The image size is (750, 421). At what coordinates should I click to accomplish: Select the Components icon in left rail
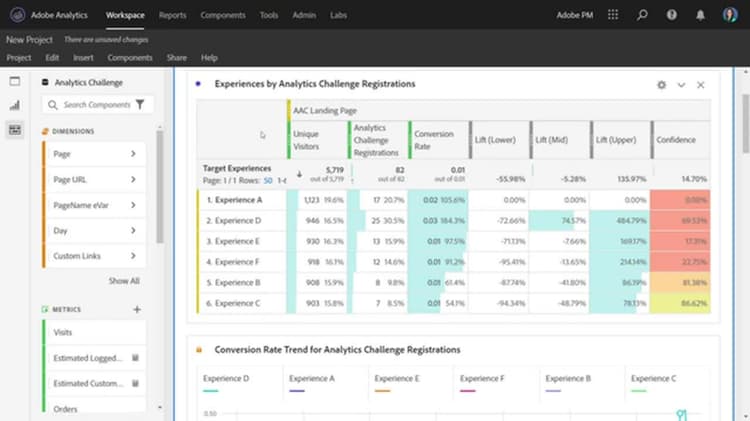[15, 130]
